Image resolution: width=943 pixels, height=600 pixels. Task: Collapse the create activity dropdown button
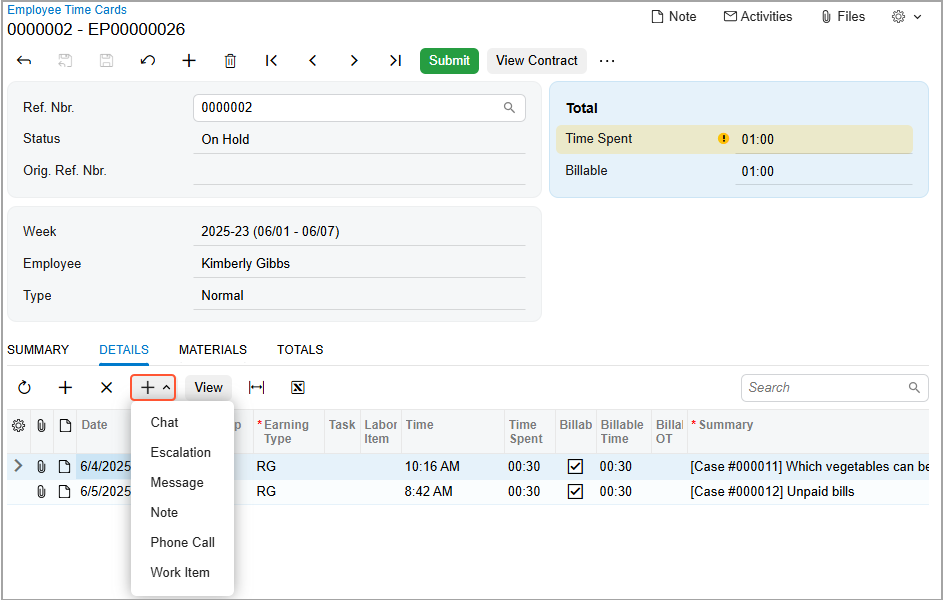point(154,388)
